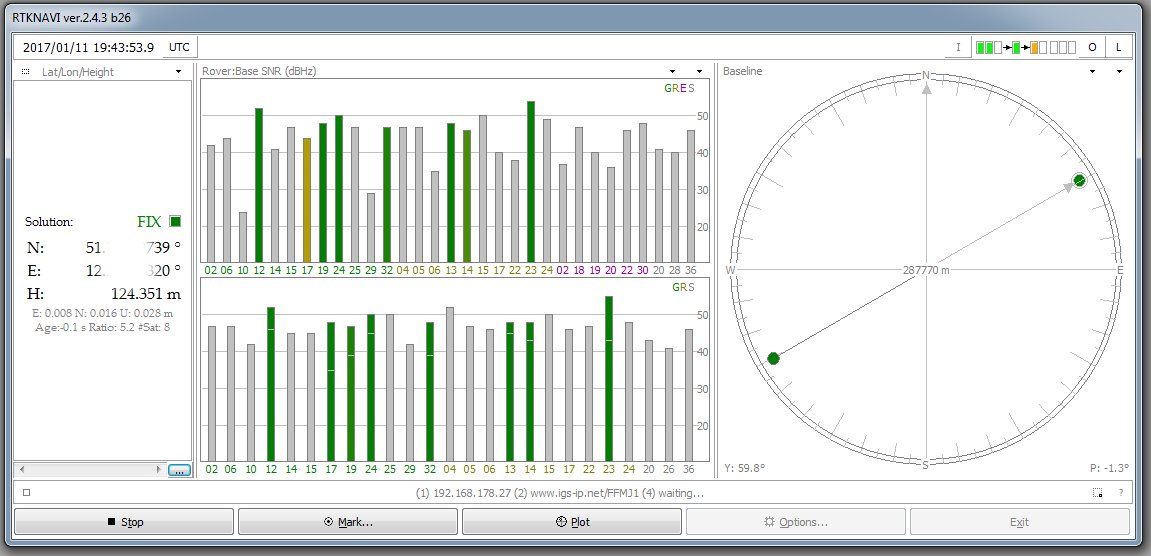Open the right dropdown arrow of SNR panel

point(699,72)
